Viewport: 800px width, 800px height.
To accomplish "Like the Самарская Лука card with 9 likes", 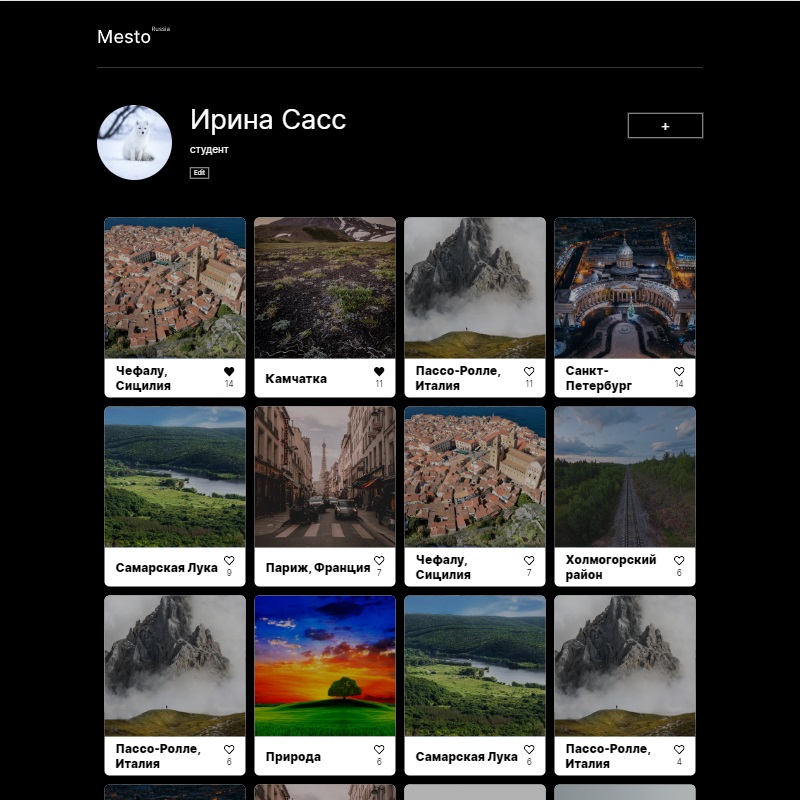I will point(229,561).
